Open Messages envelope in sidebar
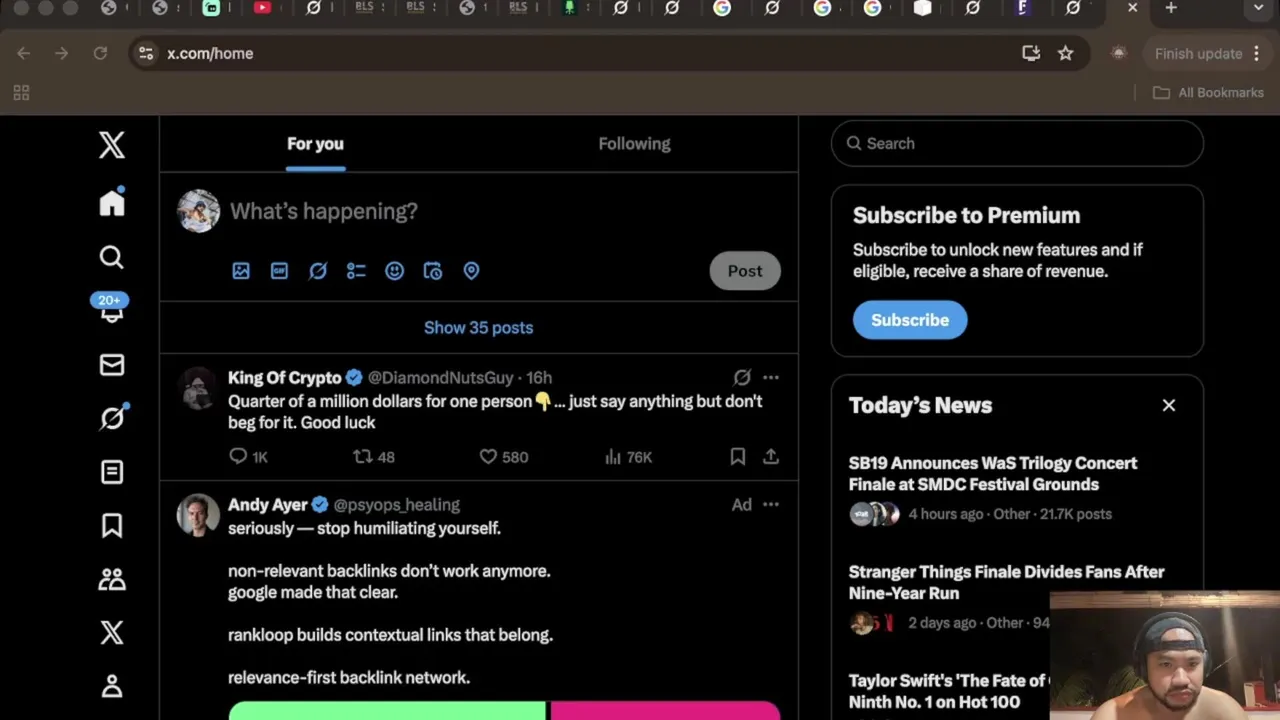 click(x=112, y=365)
